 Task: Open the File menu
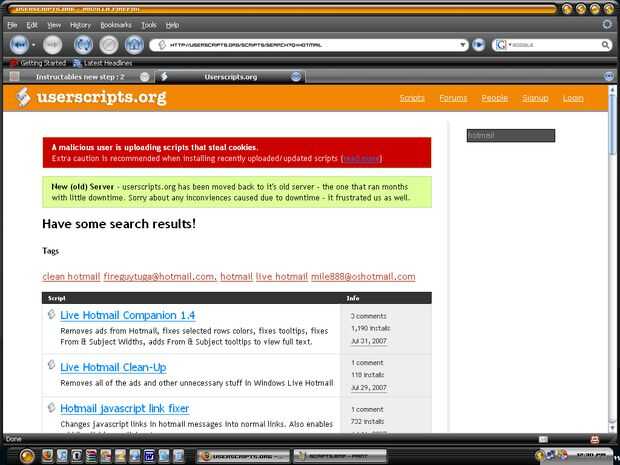[x=12, y=25]
